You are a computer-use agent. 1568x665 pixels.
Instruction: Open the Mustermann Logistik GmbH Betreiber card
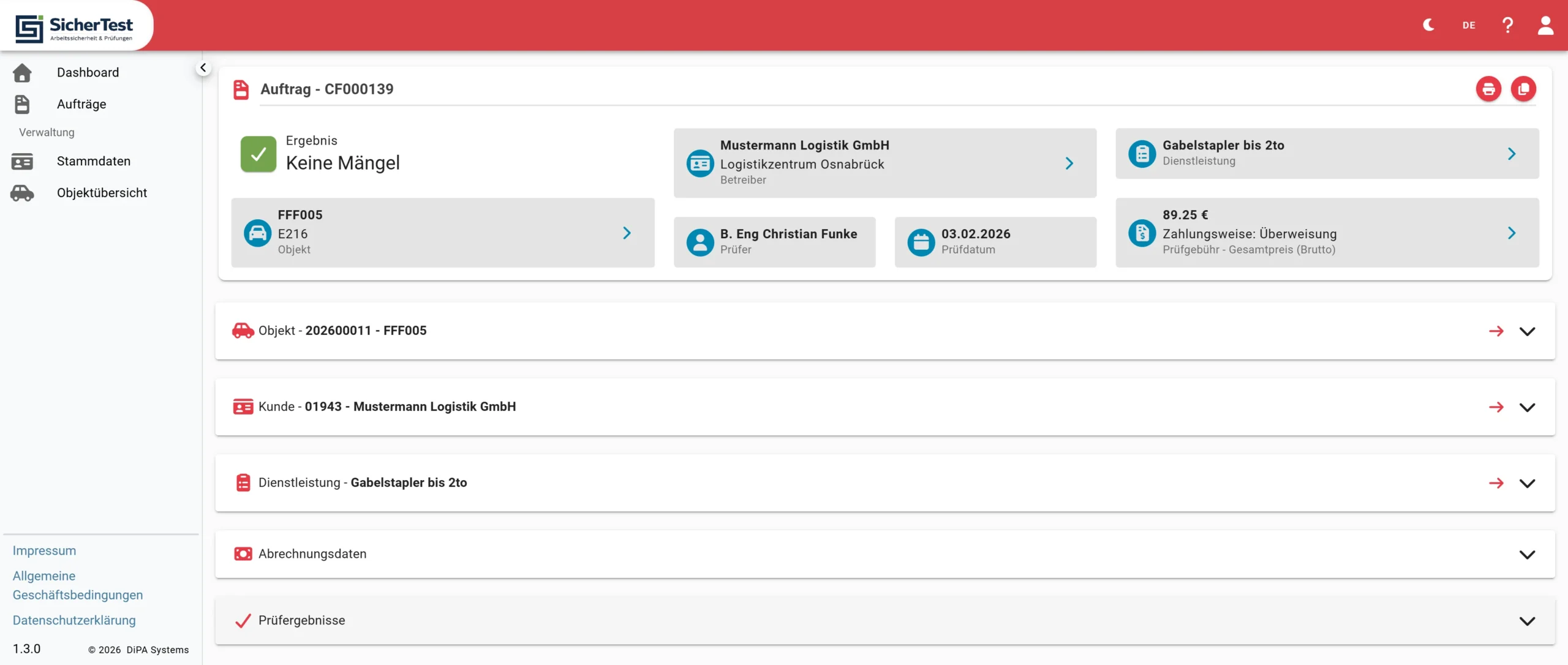coord(884,163)
